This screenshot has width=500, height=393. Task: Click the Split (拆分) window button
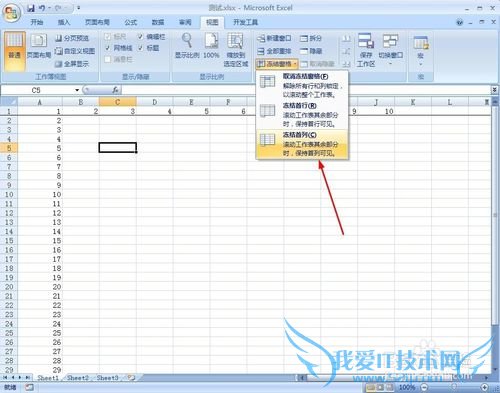pos(311,38)
